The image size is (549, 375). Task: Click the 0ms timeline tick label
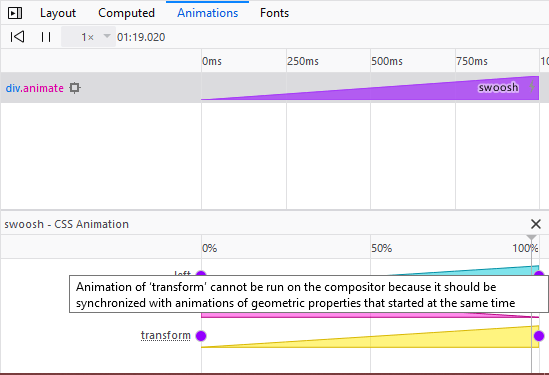tap(212, 61)
